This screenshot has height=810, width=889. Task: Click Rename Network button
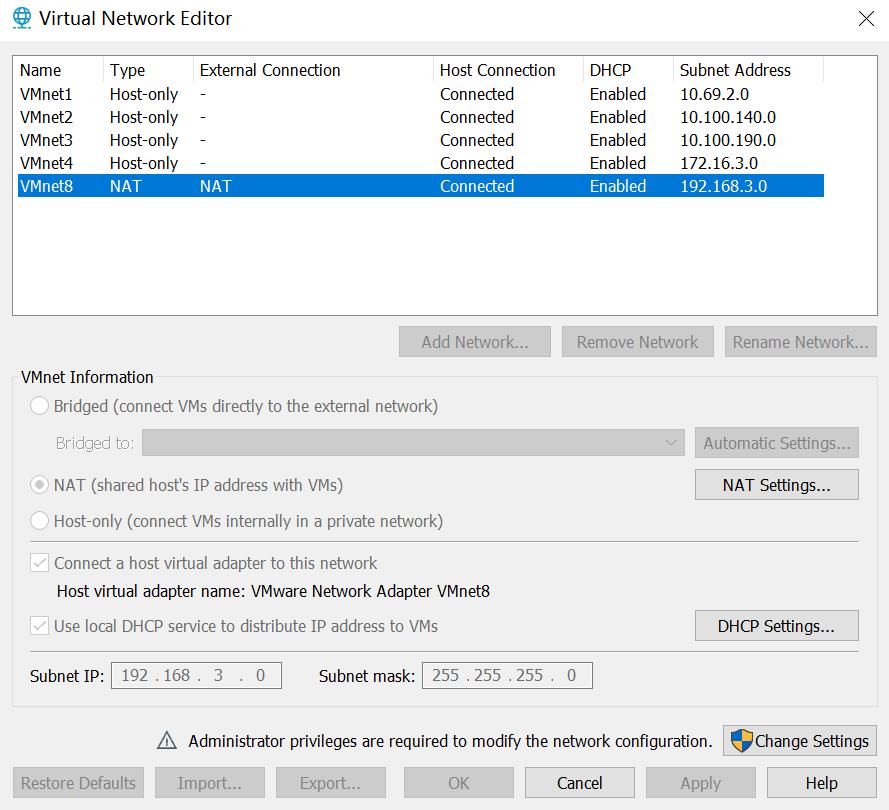[801, 342]
